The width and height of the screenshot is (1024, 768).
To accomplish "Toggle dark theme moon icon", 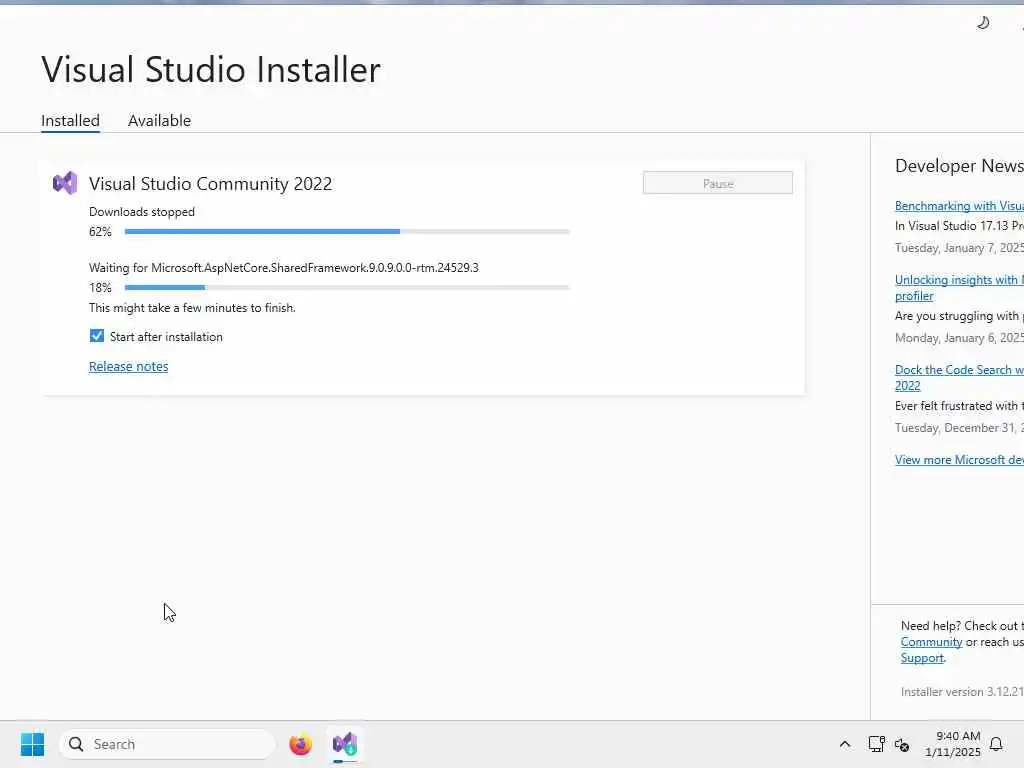I will [x=983, y=23].
